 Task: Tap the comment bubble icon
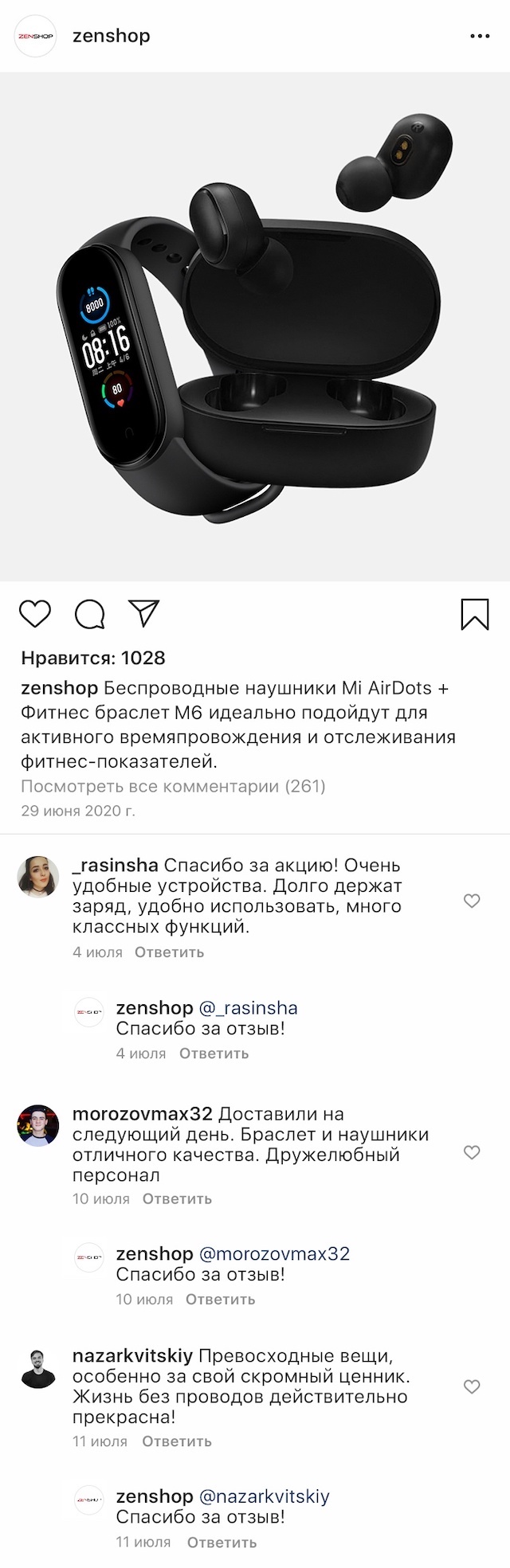pyautogui.click(x=89, y=614)
